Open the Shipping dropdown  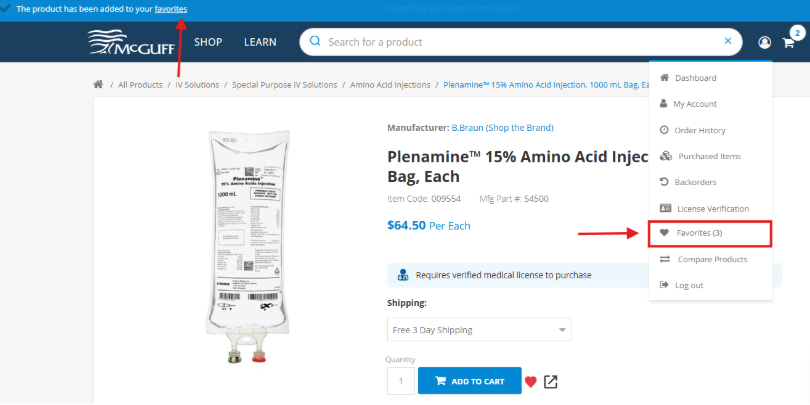tap(479, 330)
